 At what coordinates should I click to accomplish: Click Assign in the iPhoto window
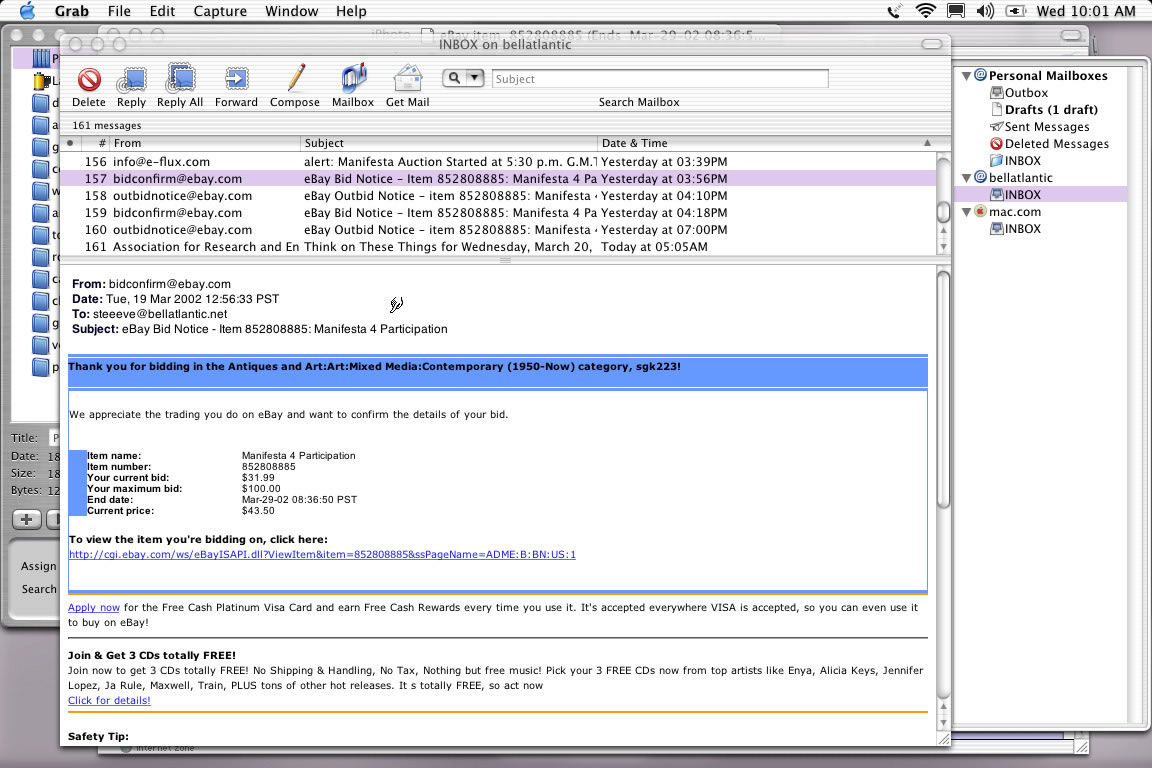coord(38,566)
